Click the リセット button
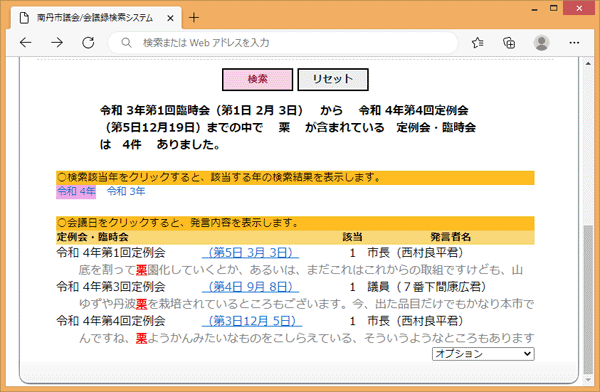600x392 pixels. point(333,79)
